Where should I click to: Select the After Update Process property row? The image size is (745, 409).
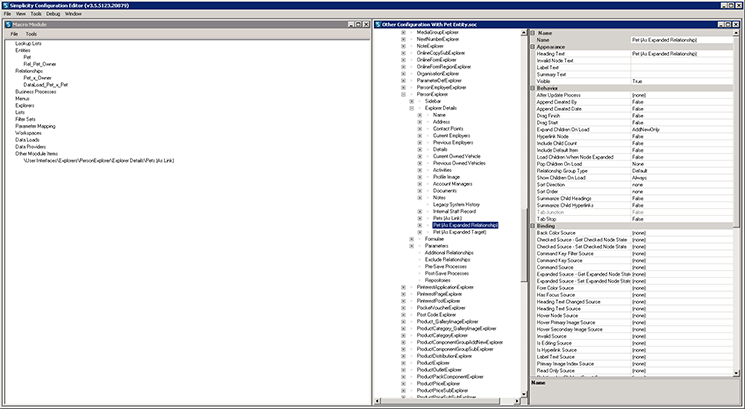click(x=634, y=95)
